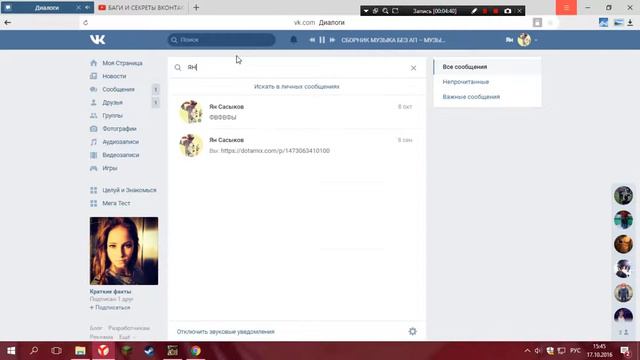
Task: Take a screenshot with recorder camera icon
Action: [507, 11]
